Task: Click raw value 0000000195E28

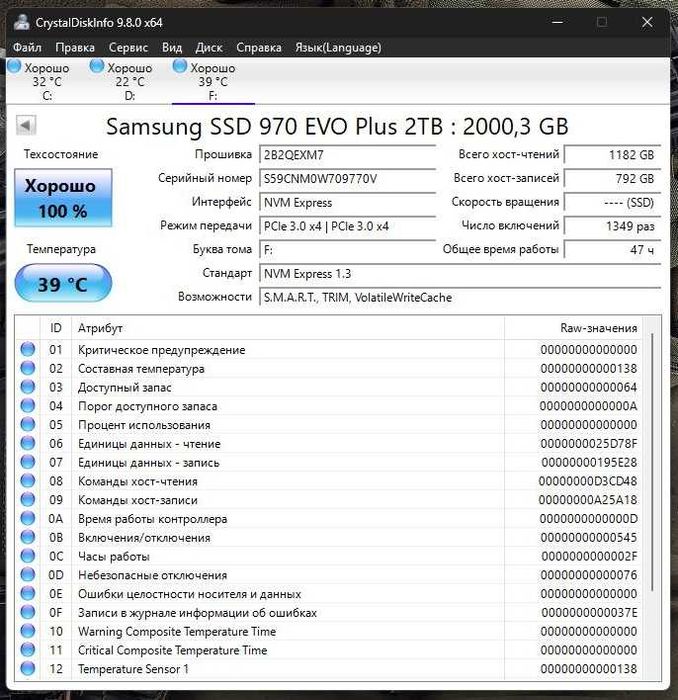Action: (589, 462)
